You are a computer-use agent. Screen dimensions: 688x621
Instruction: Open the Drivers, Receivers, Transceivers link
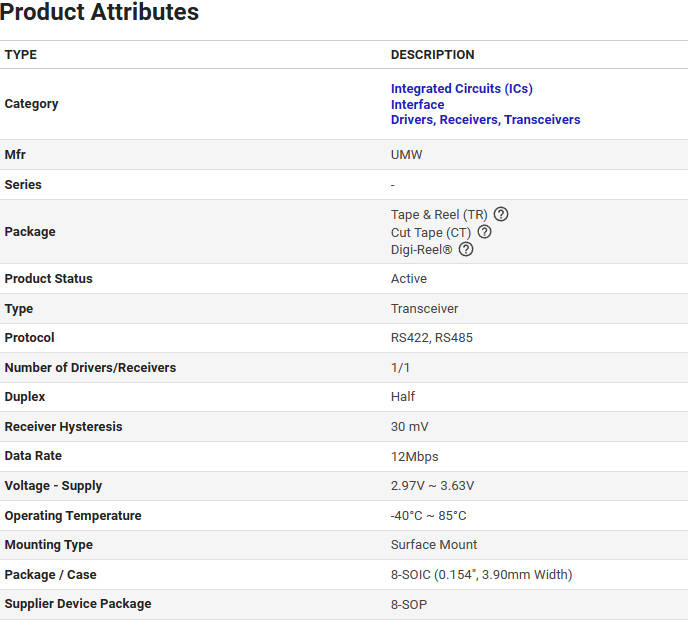tap(485, 119)
